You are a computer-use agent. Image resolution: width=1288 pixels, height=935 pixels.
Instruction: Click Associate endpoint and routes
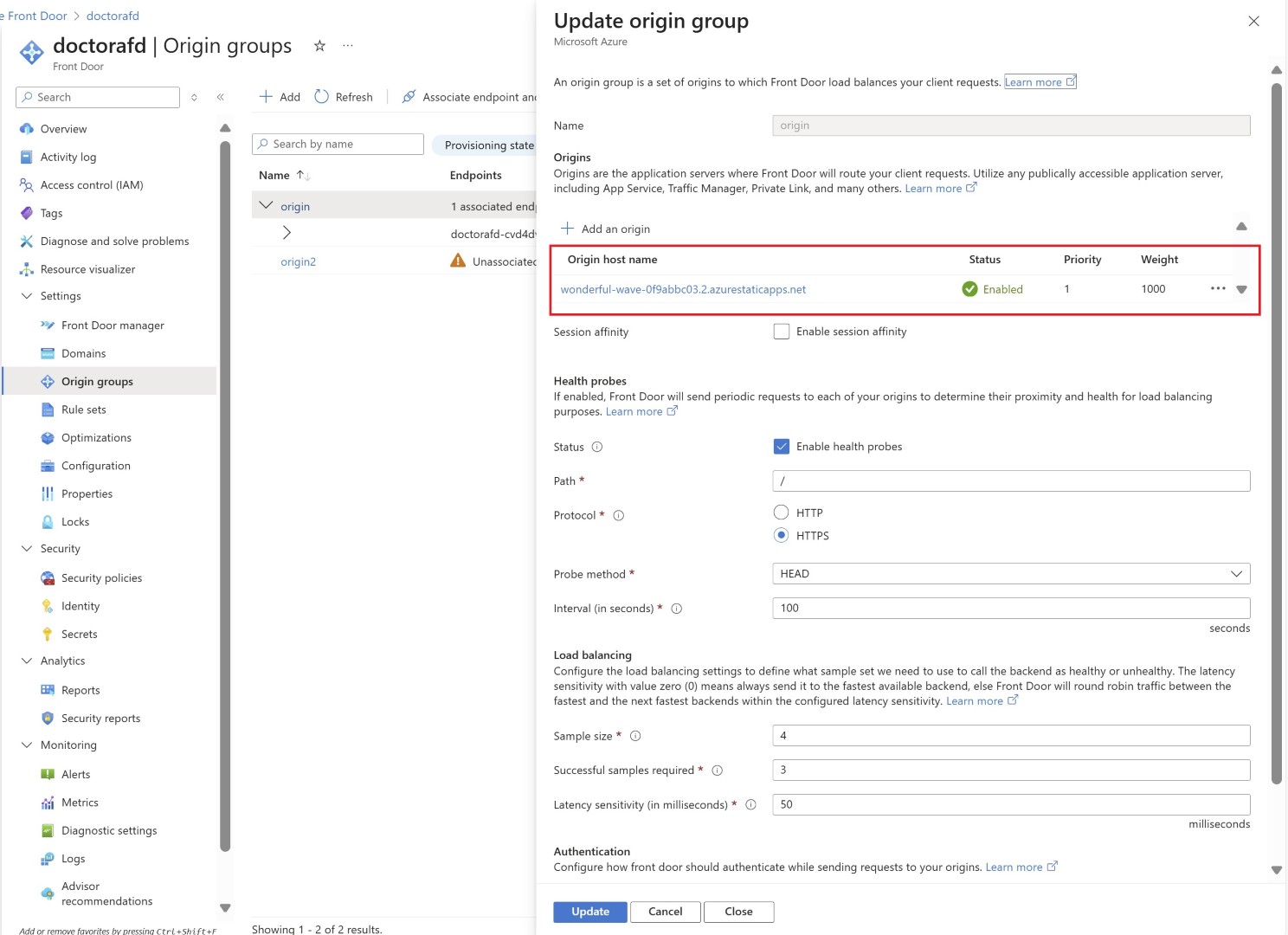470,97
